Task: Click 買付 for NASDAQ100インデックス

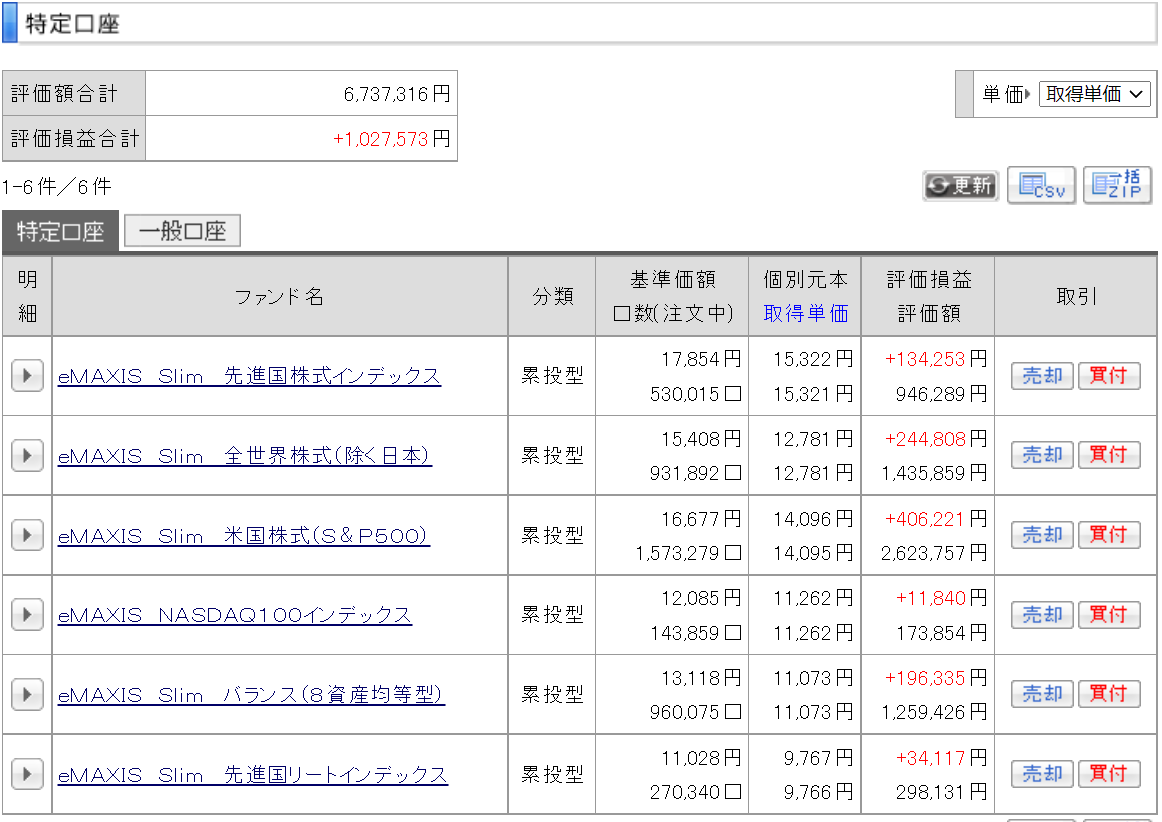Action: click(x=1109, y=614)
